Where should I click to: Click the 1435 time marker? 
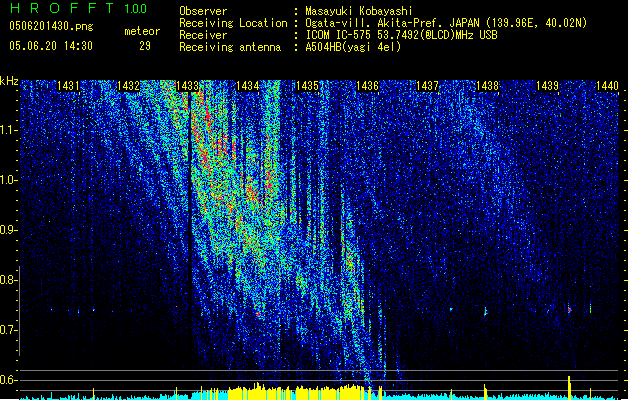coord(307,86)
